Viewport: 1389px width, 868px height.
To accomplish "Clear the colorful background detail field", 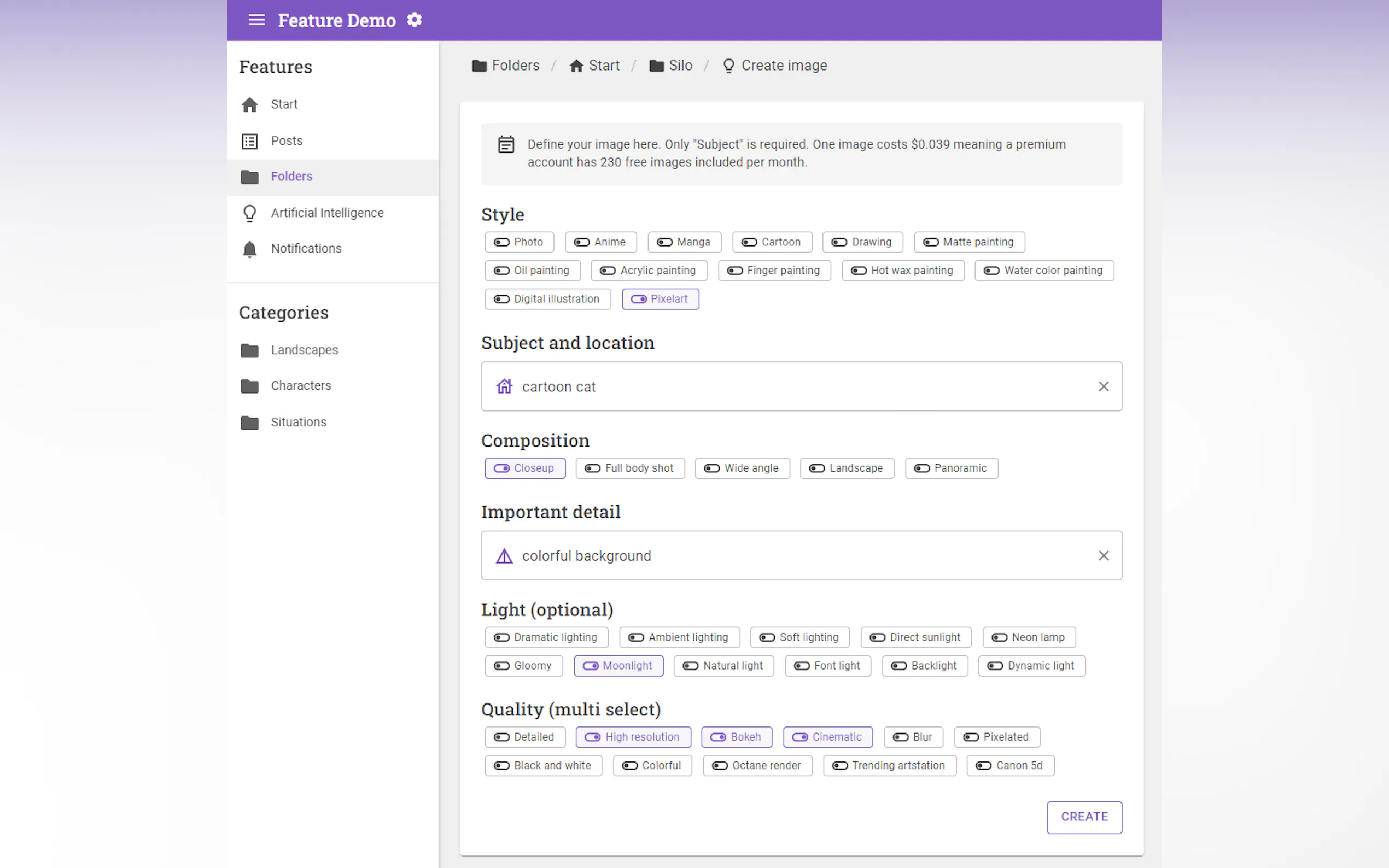I will [1103, 556].
